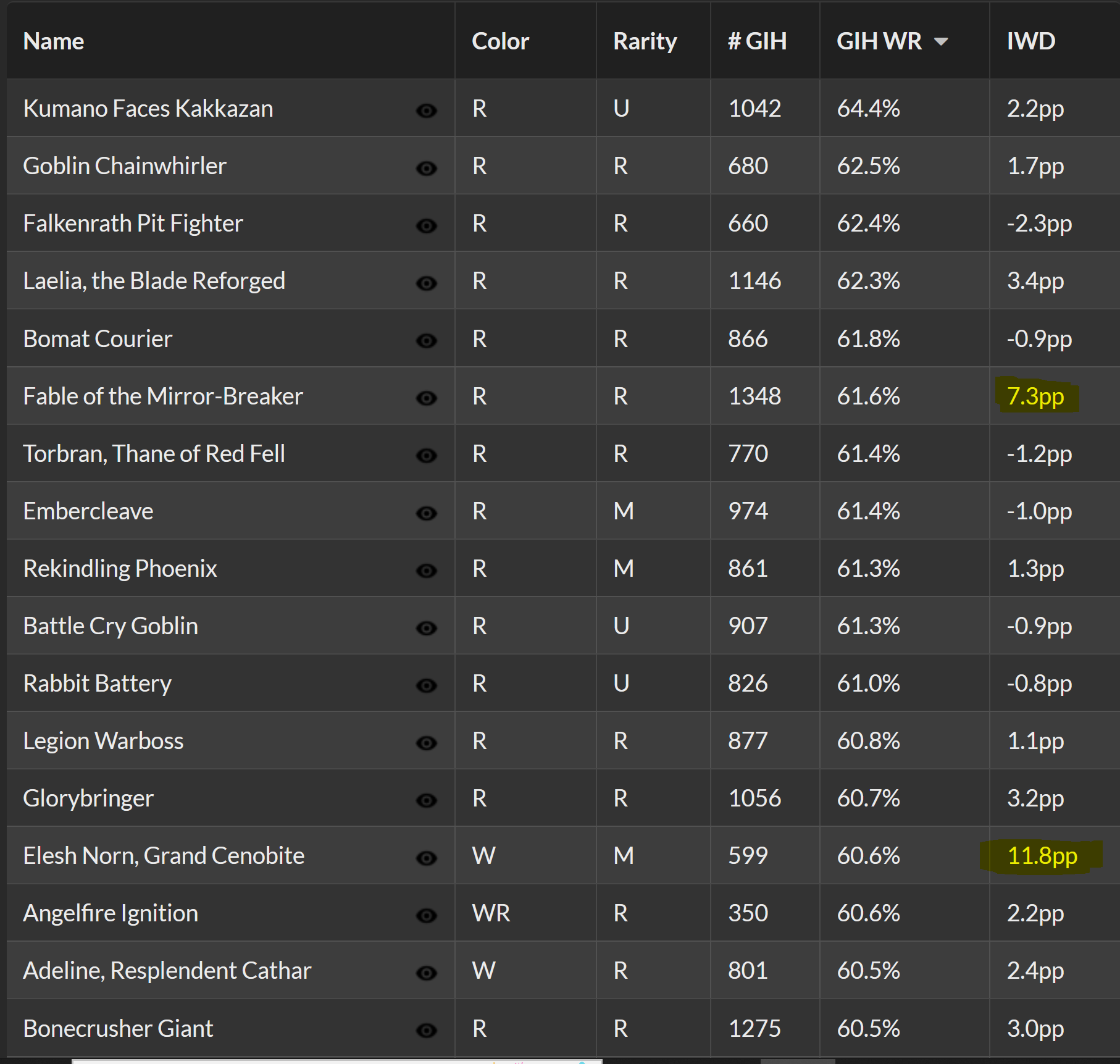Toggle eye icon for Elesh Norn, Grand Cenobite
This screenshot has height=1064, width=1120.
(x=426, y=858)
